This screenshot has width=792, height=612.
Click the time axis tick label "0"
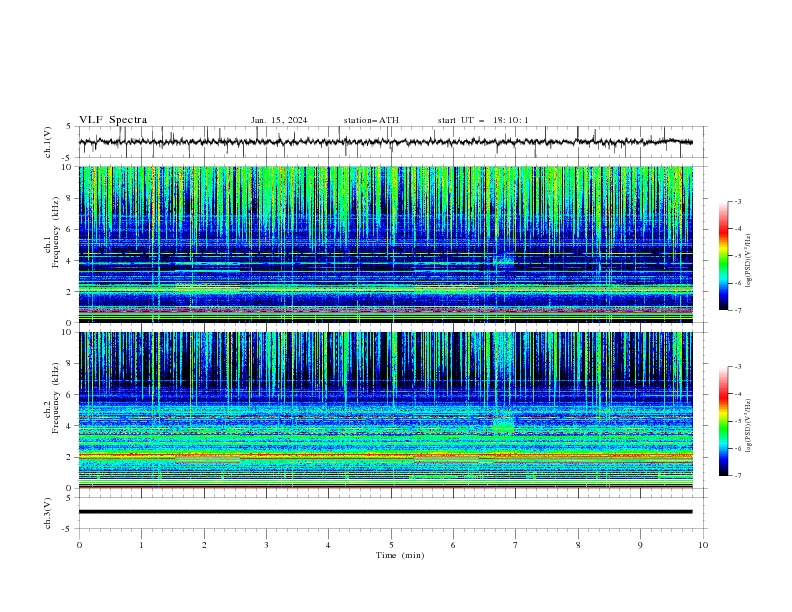pos(79,545)
